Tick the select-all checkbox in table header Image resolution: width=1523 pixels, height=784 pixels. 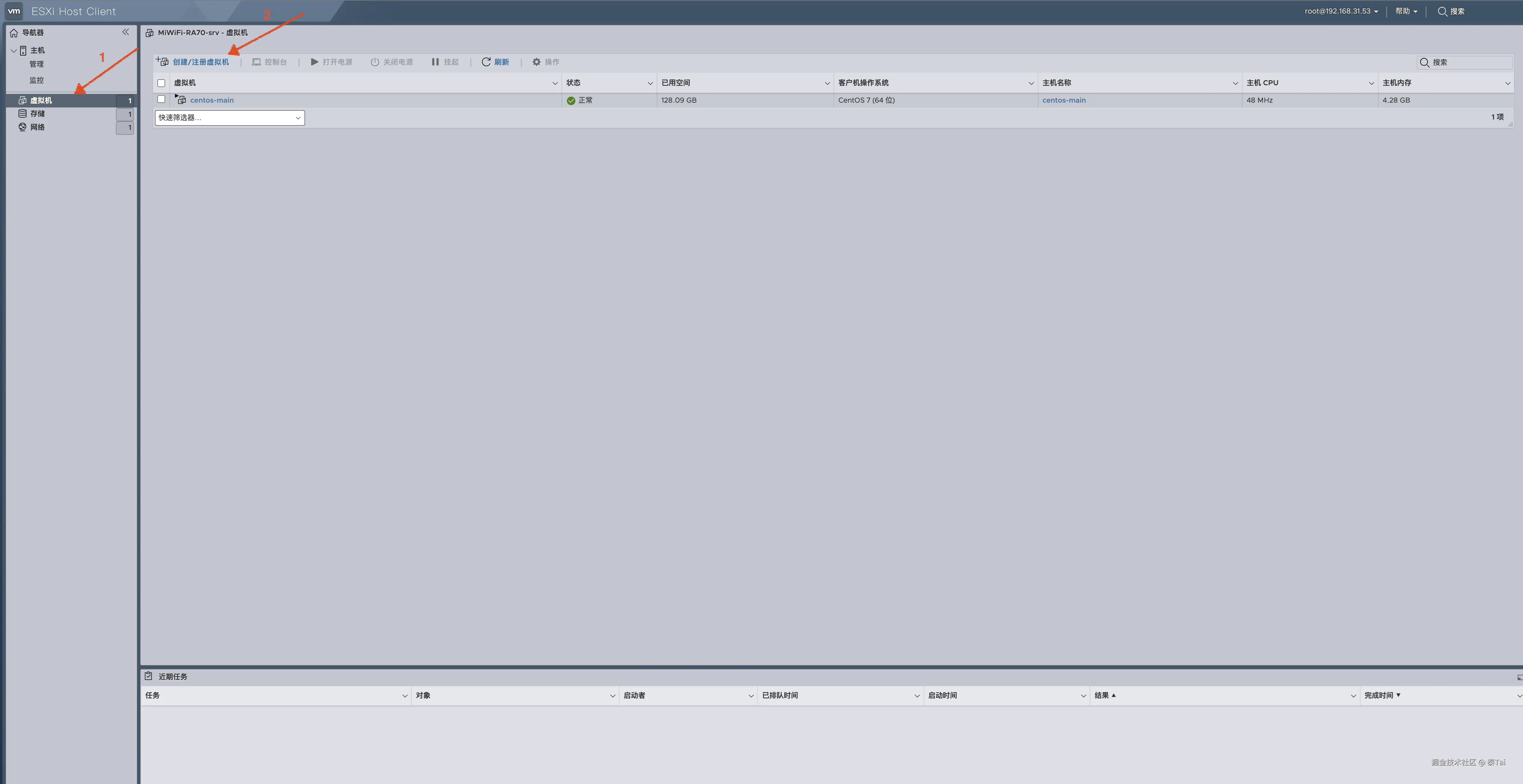tap(162, 83)
